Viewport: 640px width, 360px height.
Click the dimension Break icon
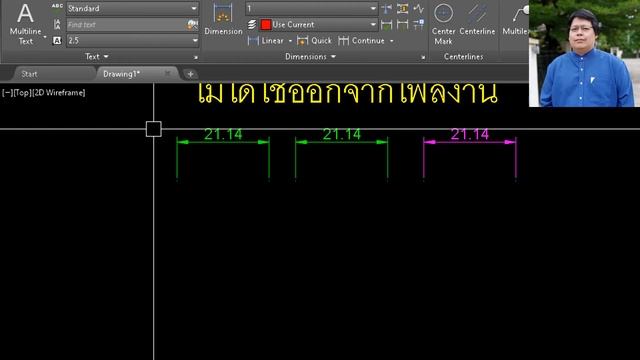386,8
